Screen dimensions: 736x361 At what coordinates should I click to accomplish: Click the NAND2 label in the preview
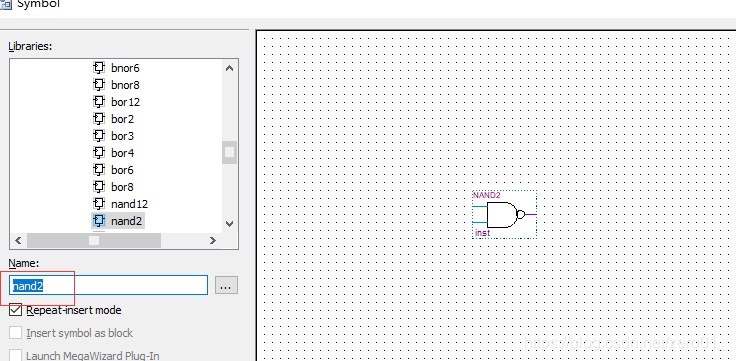[x=486, y=195]
